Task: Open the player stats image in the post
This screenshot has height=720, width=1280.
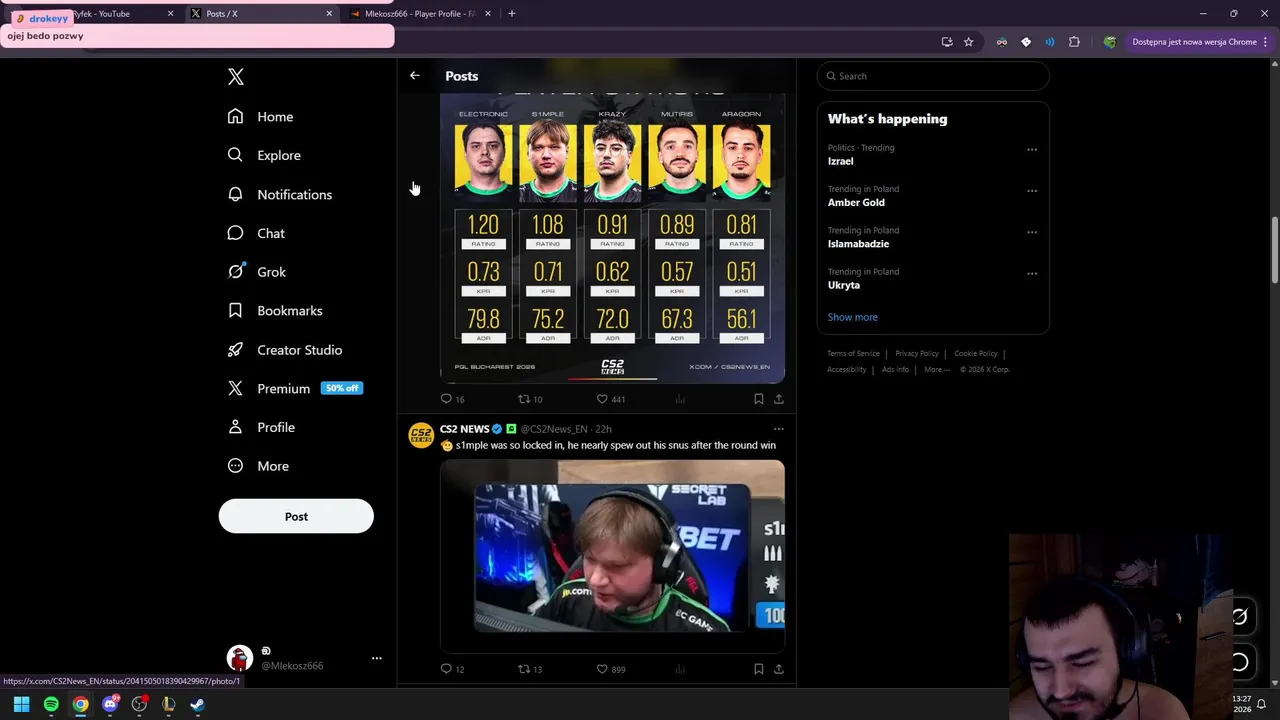Action: 612,238
